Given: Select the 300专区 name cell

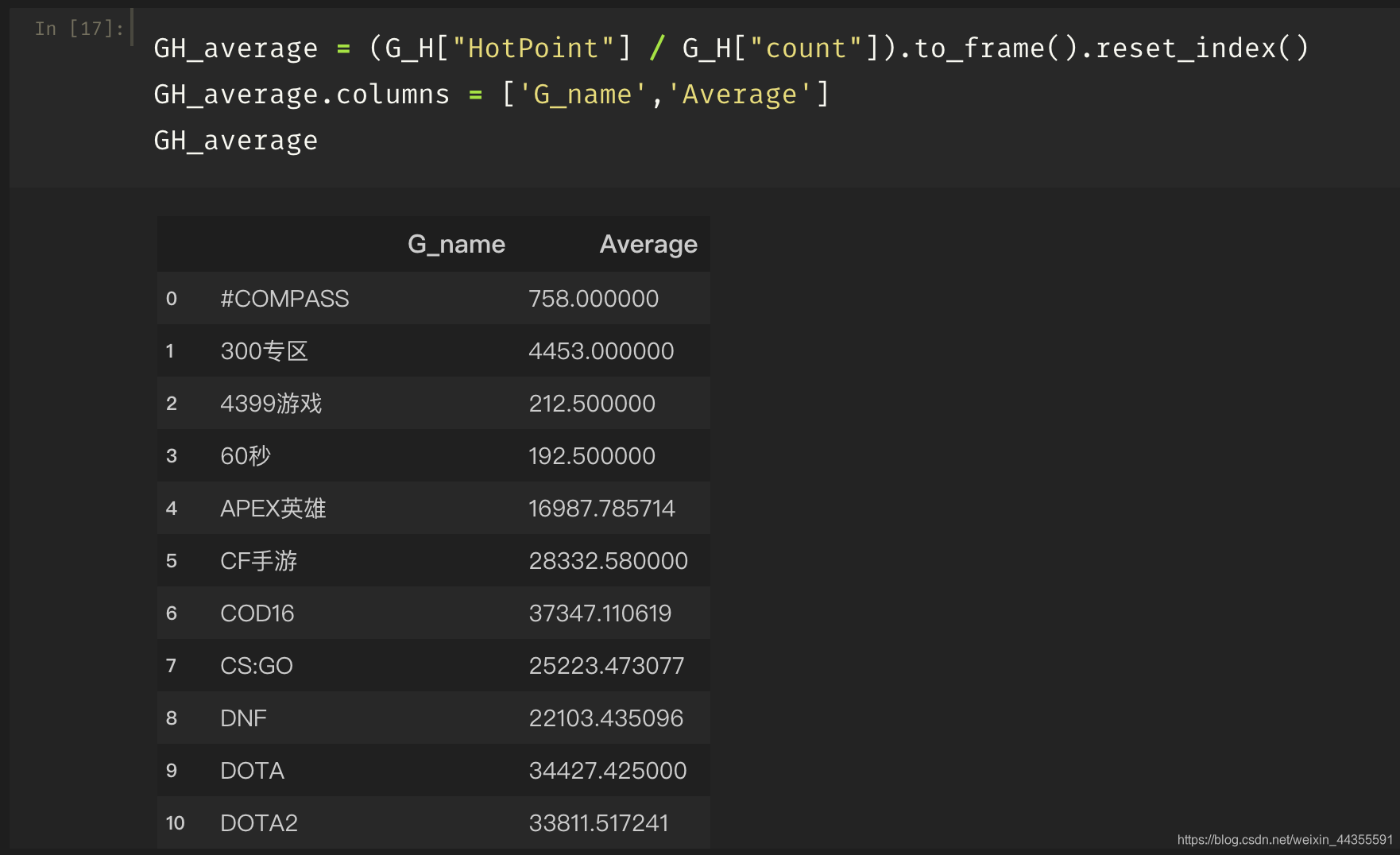Looking at the screenshot, I should click(264, 351).
